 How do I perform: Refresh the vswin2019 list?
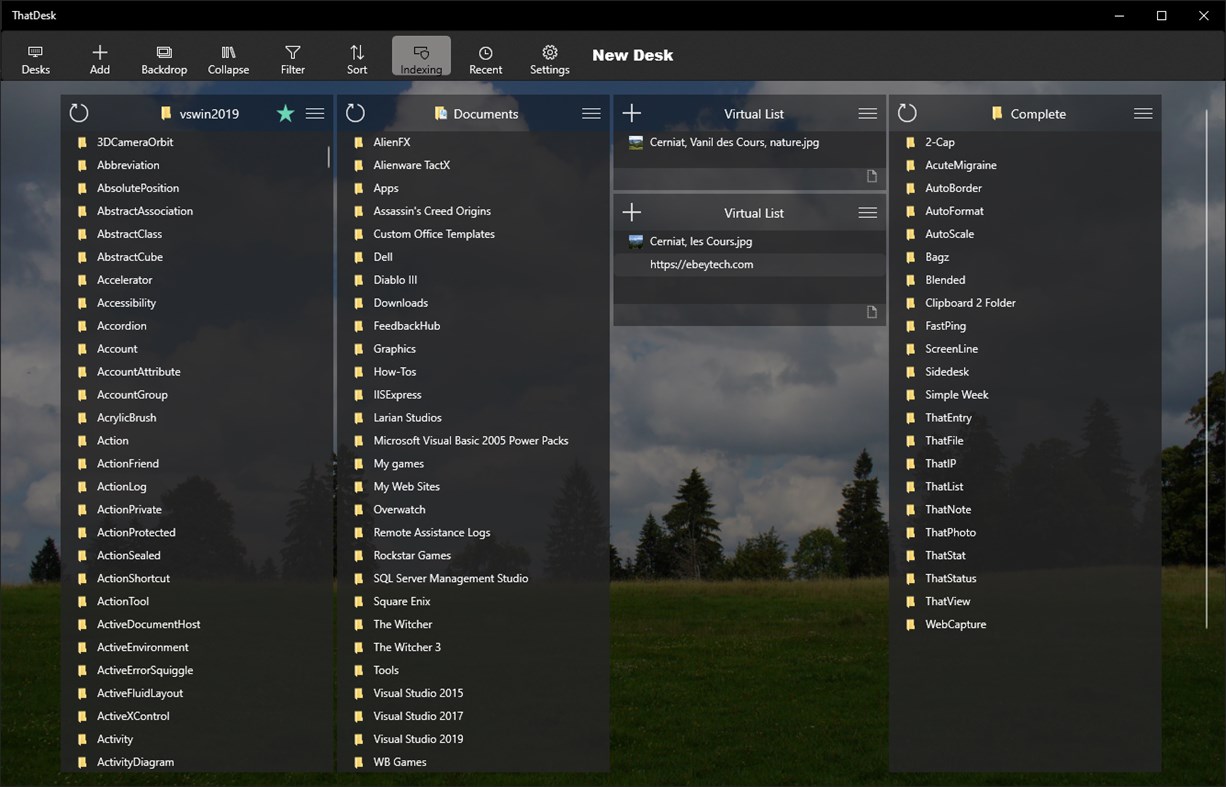point(78,113)
